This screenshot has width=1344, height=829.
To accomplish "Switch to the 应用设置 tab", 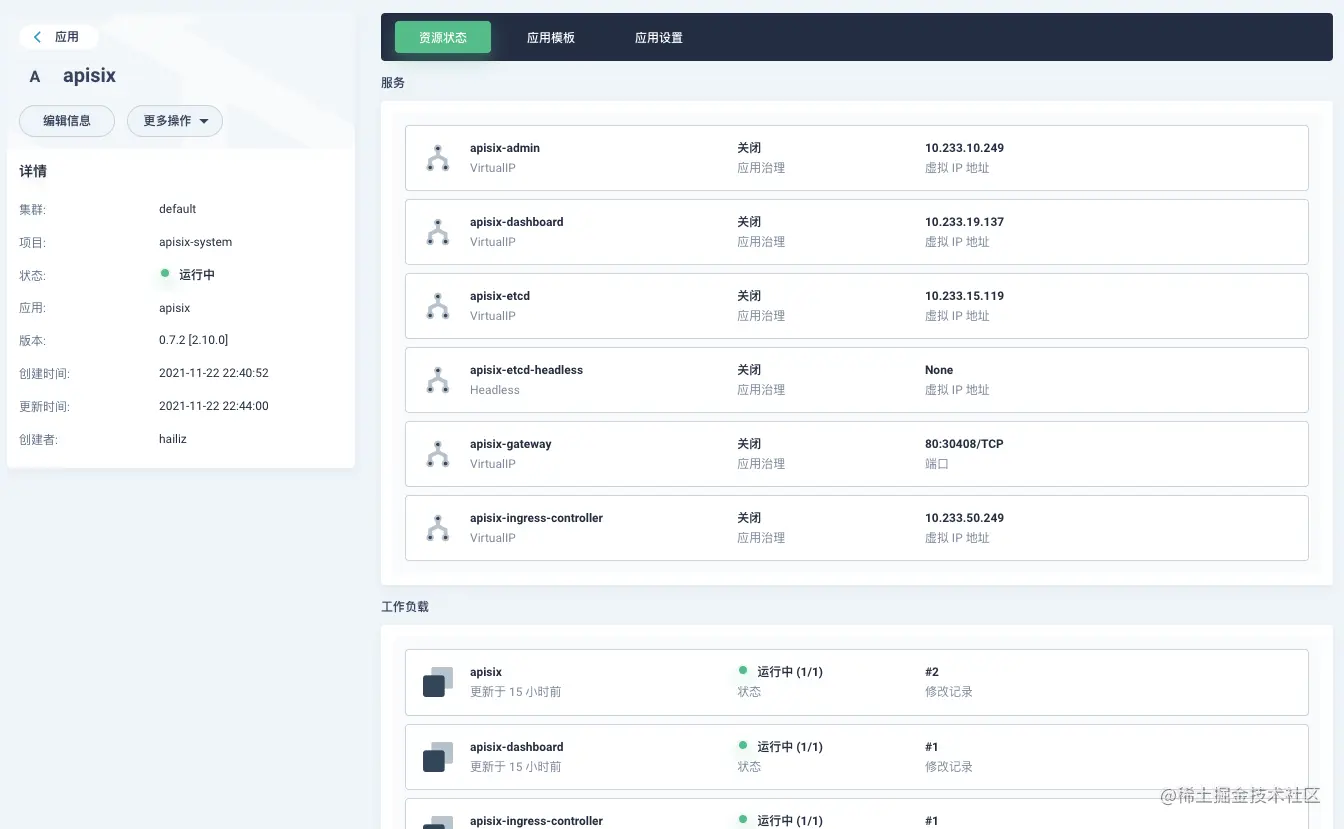I will (659, 37).
